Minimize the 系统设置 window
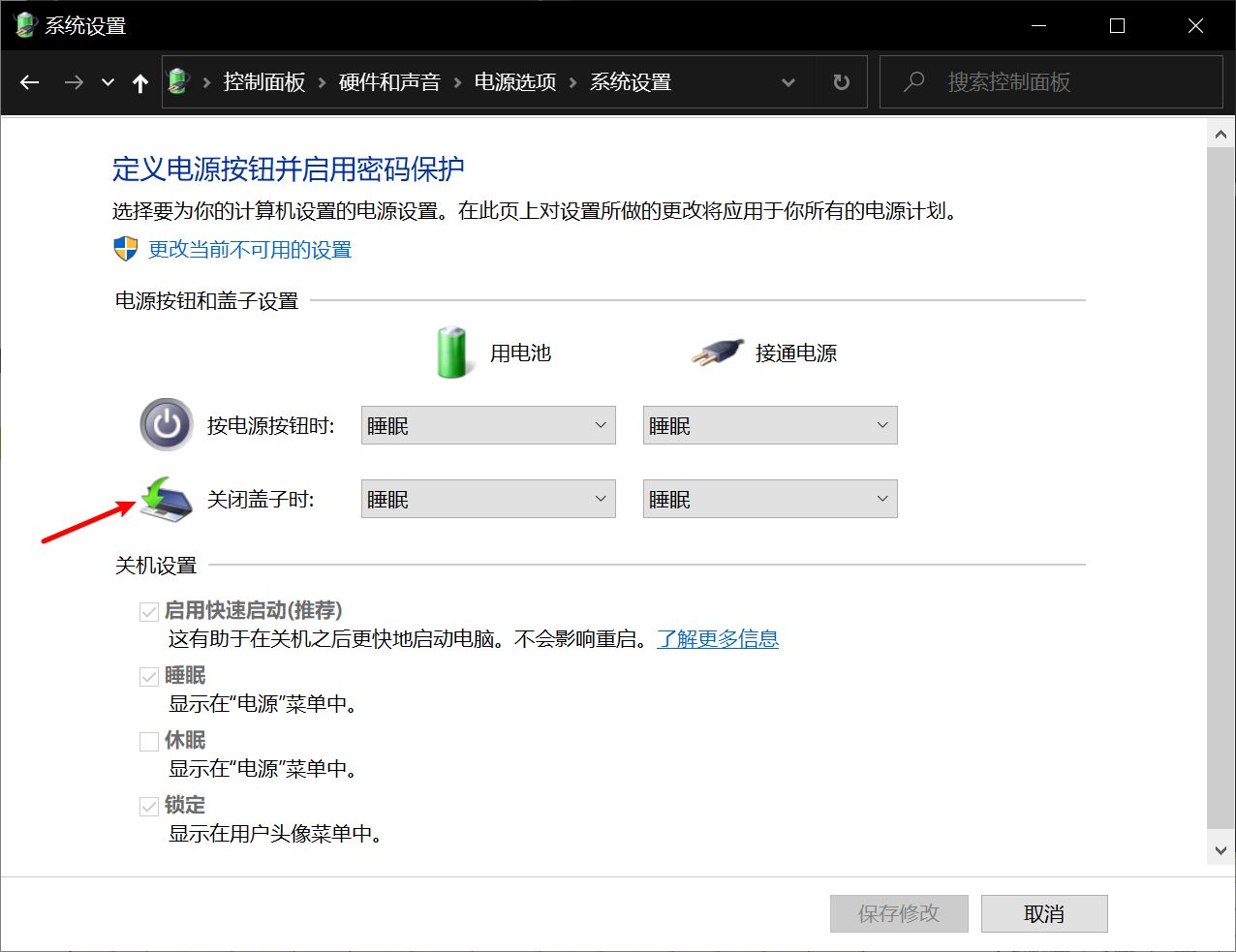This screenshot has height=952, width=1236. (1039, 26)
